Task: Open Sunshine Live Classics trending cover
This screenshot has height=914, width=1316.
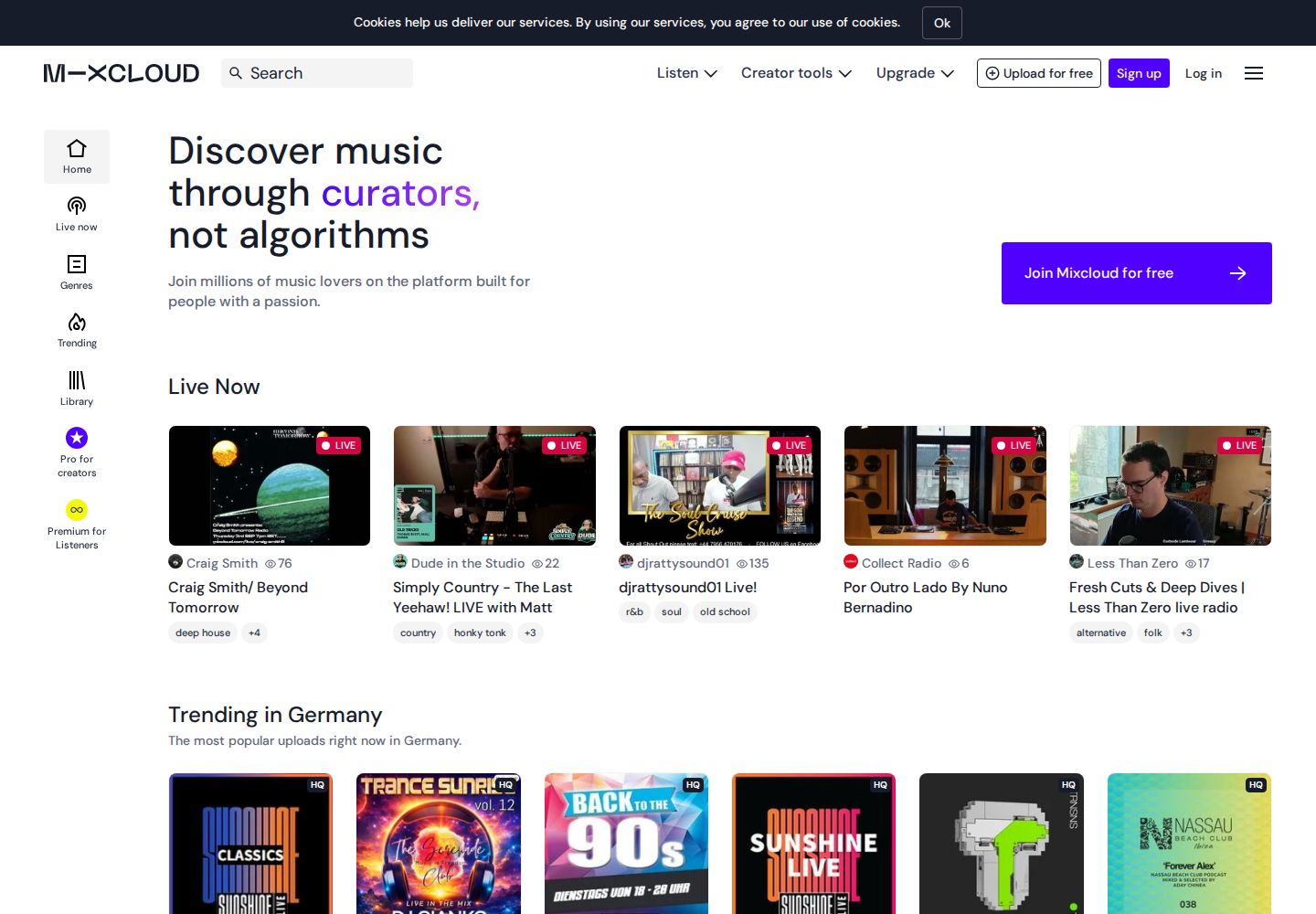Action: (x=250, y=844)
